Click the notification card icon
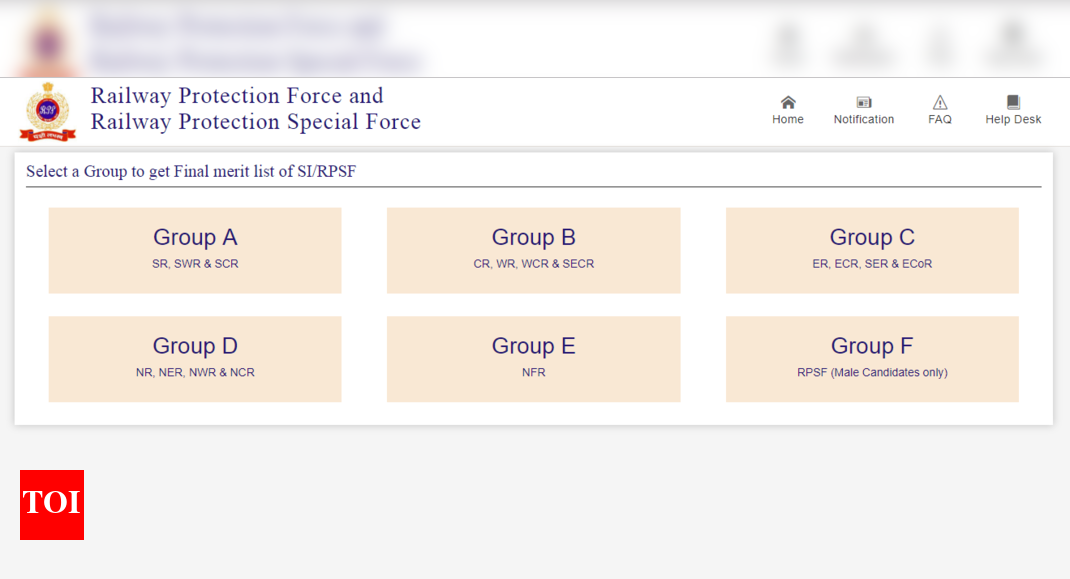 pyautogui.click(x=863, y=102)
